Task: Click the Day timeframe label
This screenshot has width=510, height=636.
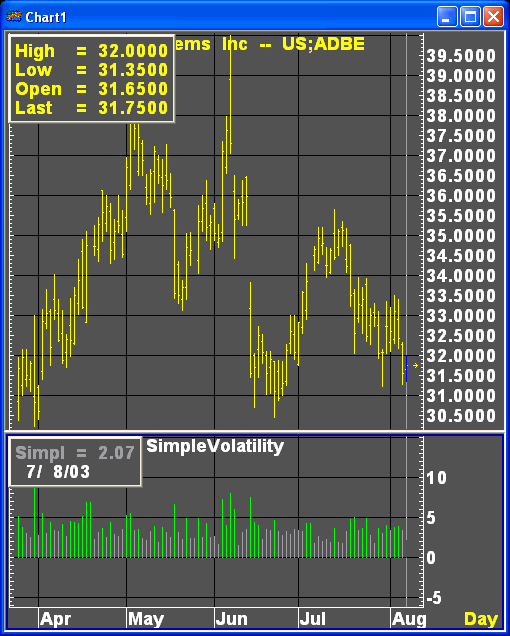Action: coord(481,619)
